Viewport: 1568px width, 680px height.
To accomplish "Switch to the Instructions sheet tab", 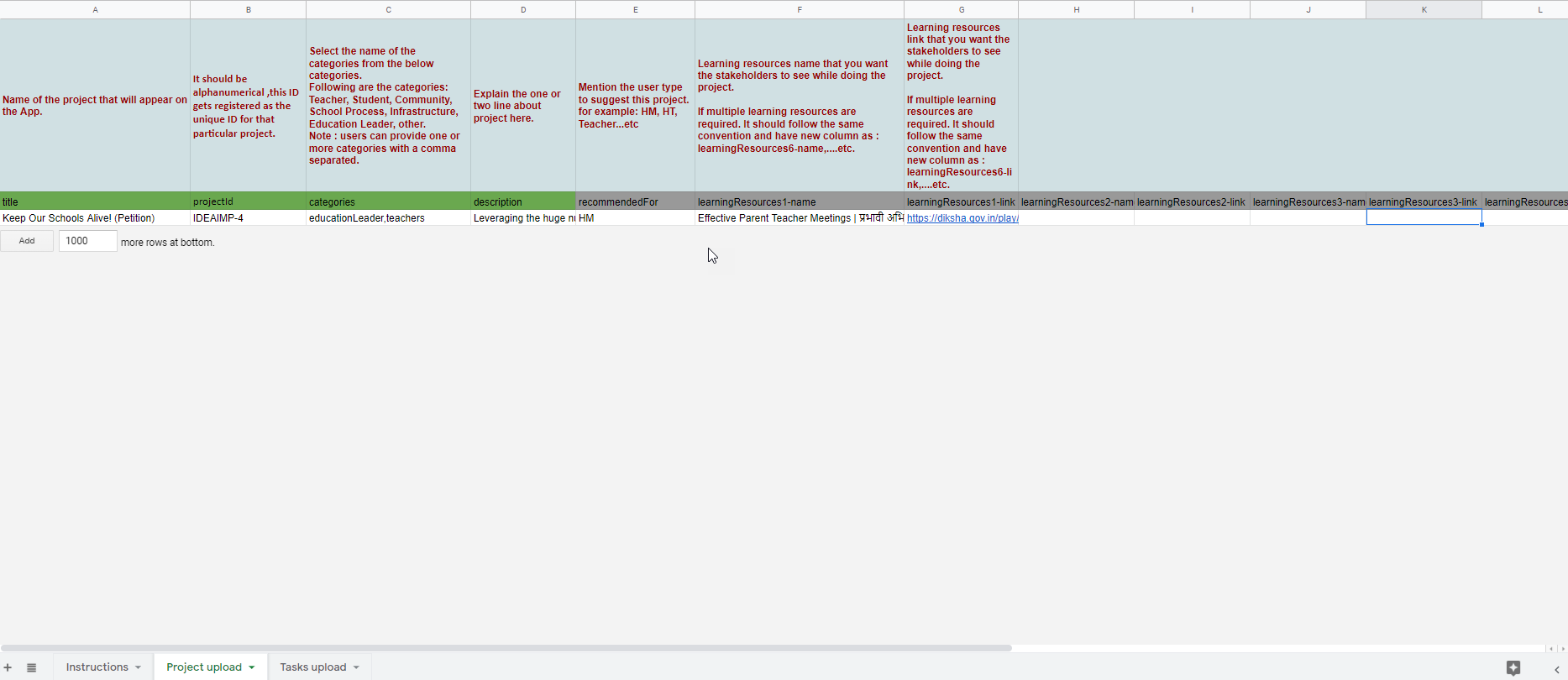I will coord(97,667).
